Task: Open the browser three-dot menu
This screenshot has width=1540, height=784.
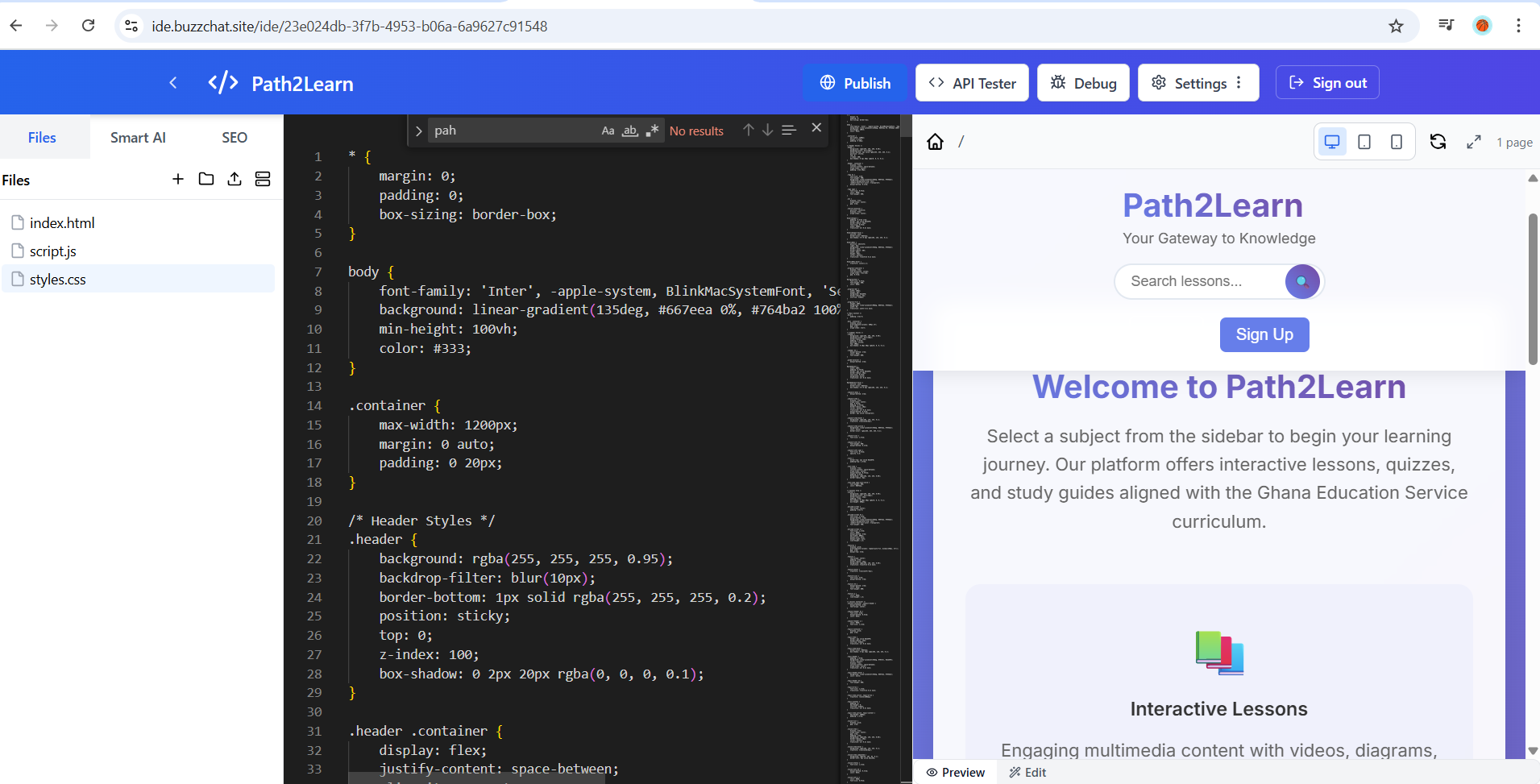Action: [1518, 26]
